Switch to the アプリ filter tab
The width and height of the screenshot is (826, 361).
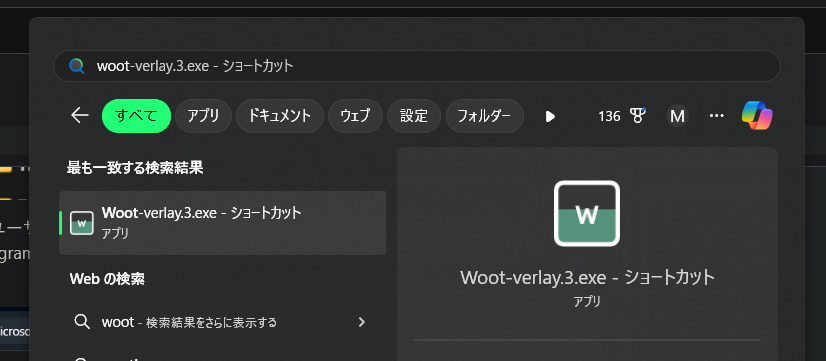[203, 116]
